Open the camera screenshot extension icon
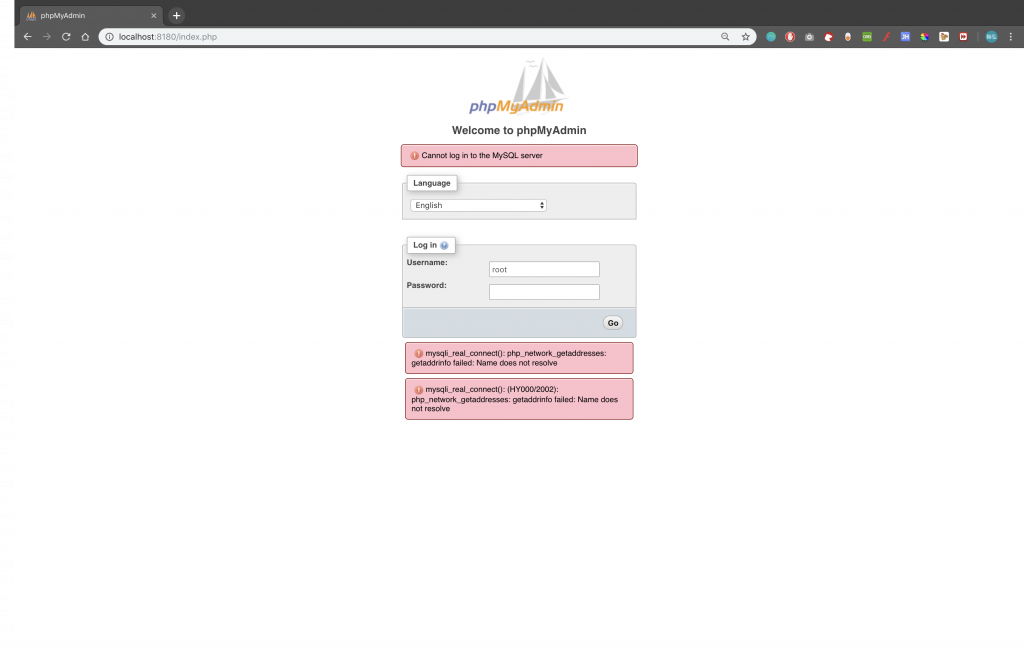This screenshot has height=648, width=1024. point(809,37)
